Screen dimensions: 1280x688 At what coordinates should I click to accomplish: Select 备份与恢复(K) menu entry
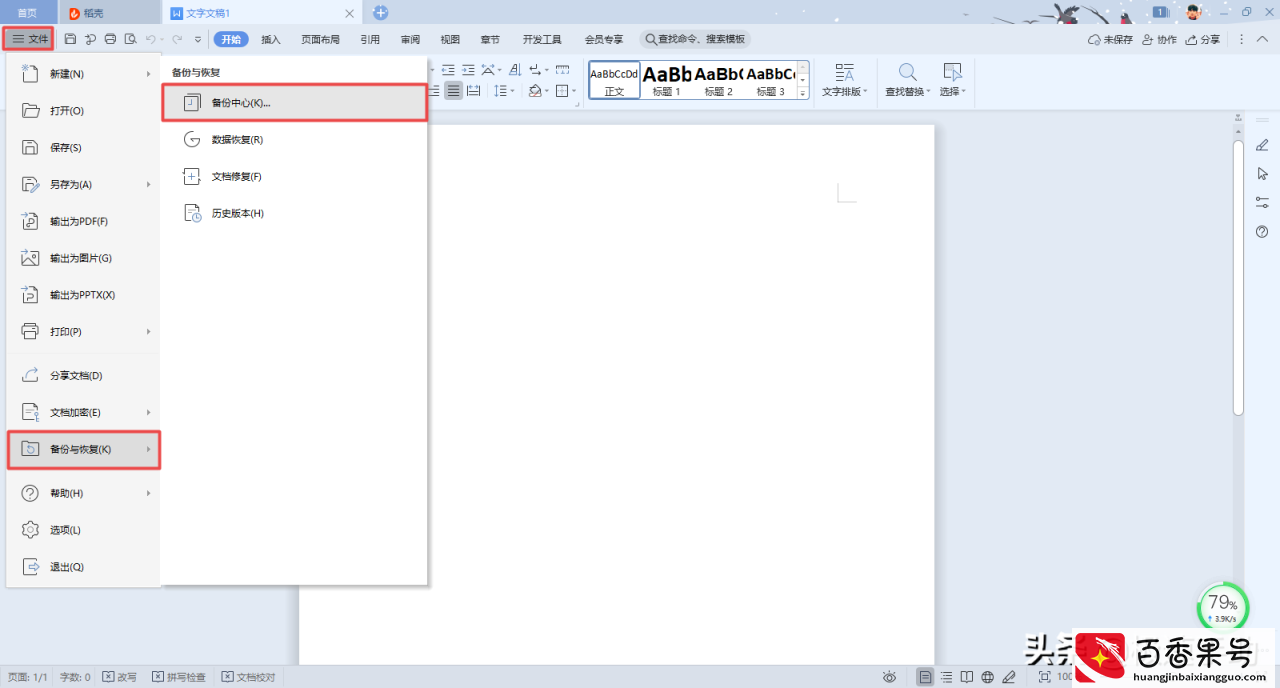[84, 449]
